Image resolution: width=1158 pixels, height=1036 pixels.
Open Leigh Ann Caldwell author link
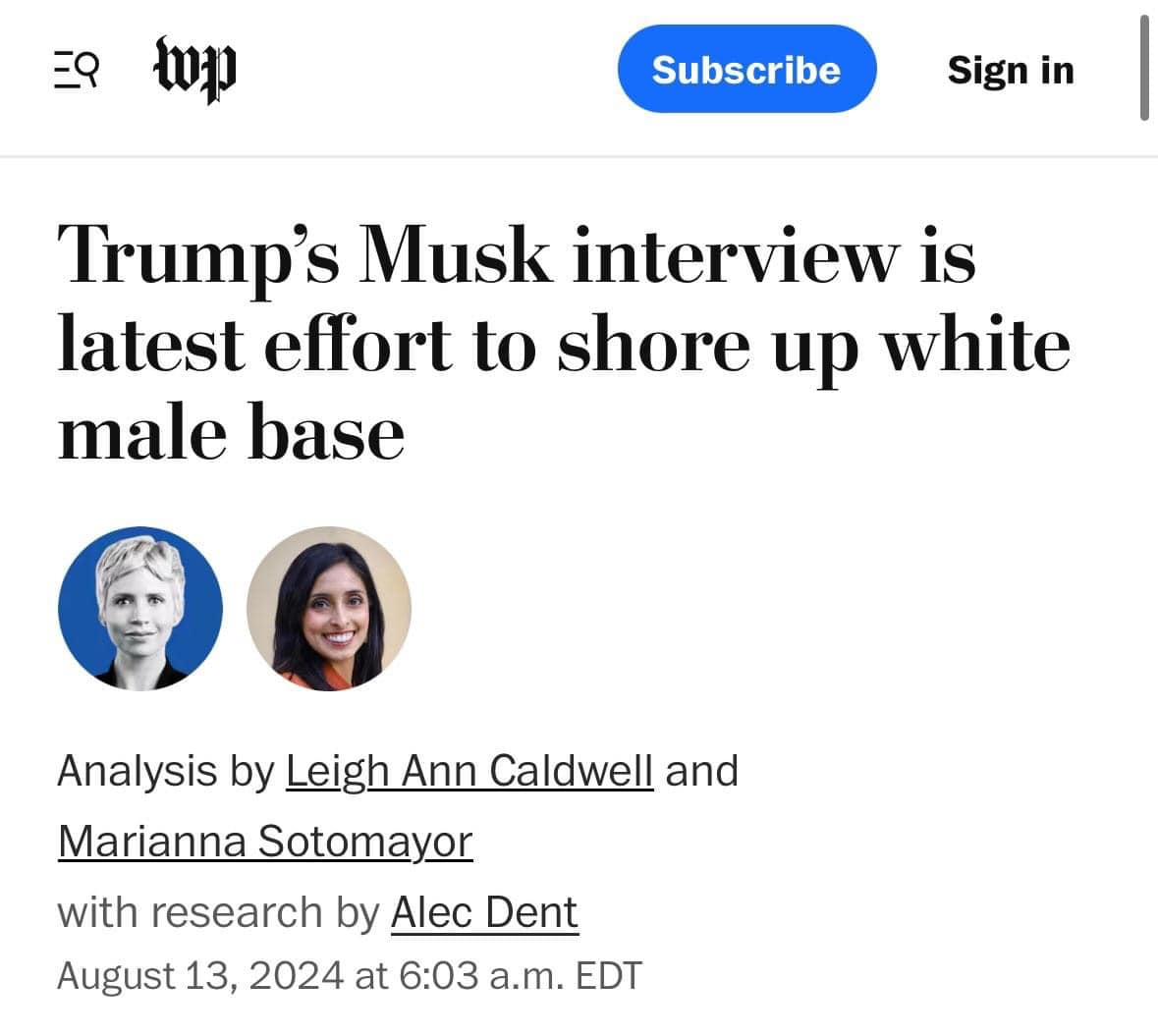(x=469, y=771)
